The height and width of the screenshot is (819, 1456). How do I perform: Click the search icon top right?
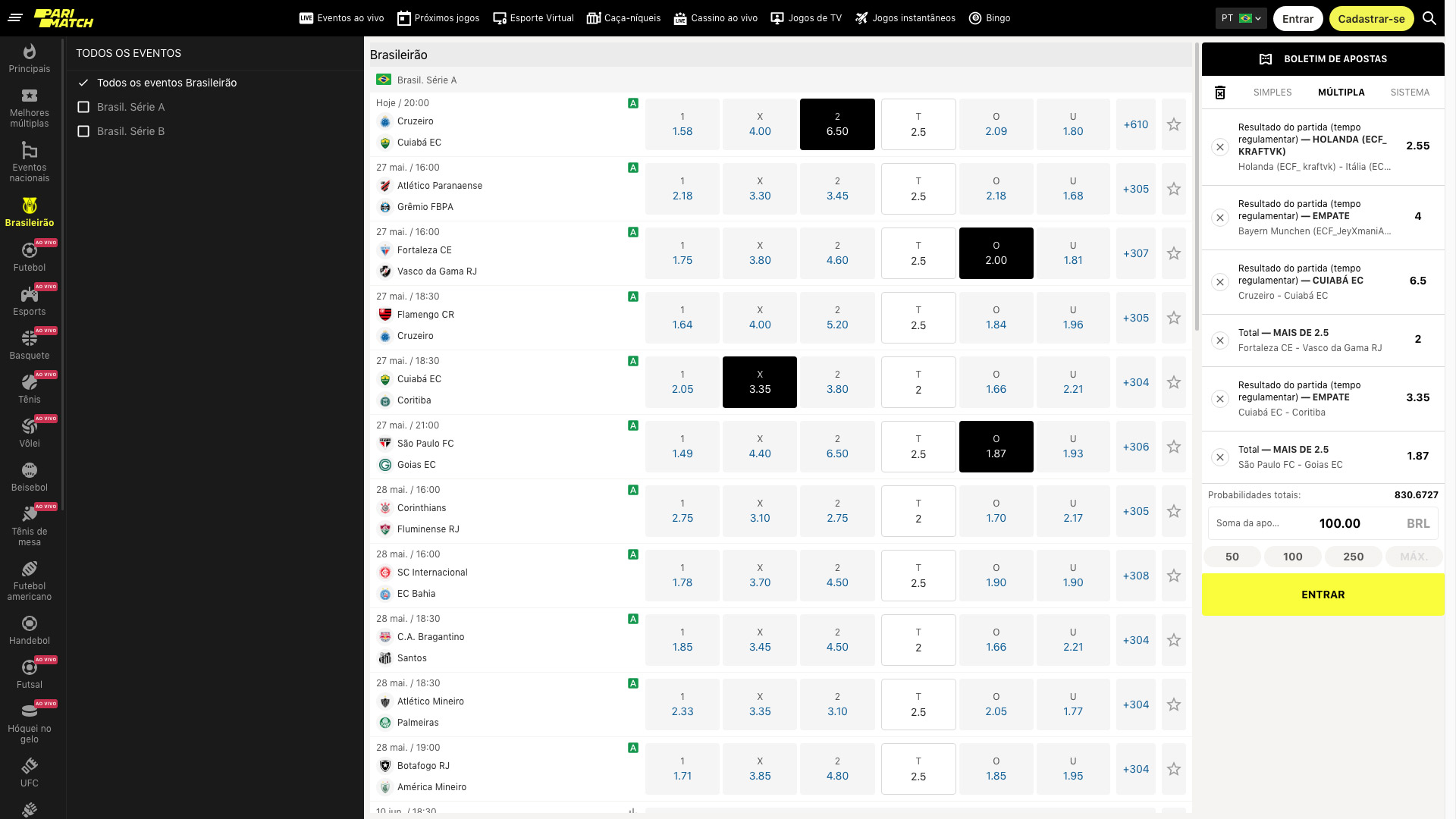(1430, 18)
